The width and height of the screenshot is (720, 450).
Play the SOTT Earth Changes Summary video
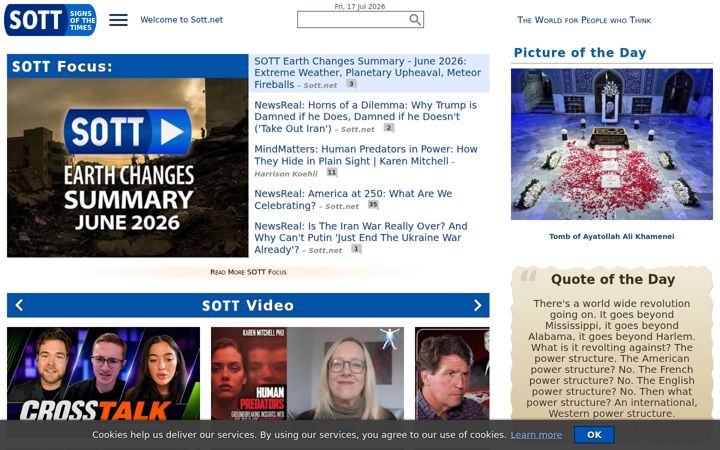[x=127, y=167]
